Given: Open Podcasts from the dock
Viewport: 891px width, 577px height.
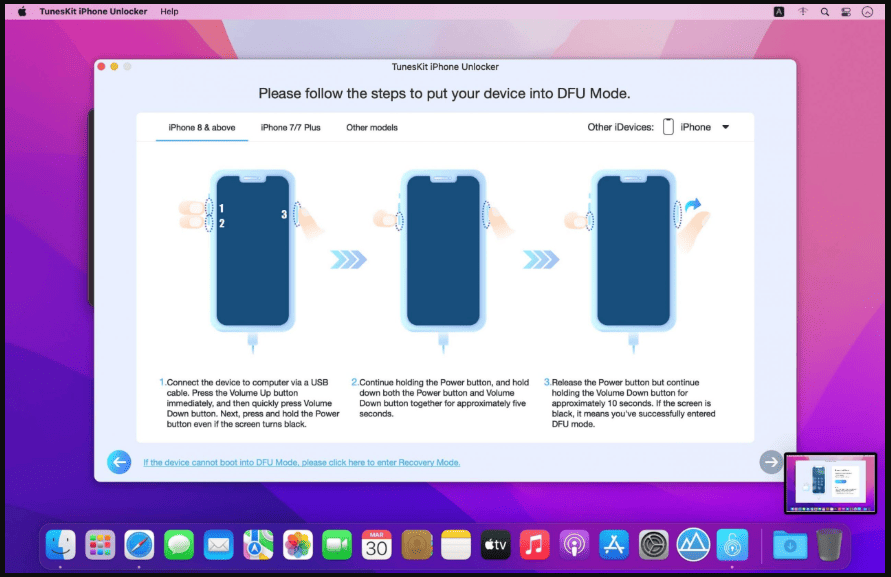Looking at the screenshot, I should click(x=574, y=545).
